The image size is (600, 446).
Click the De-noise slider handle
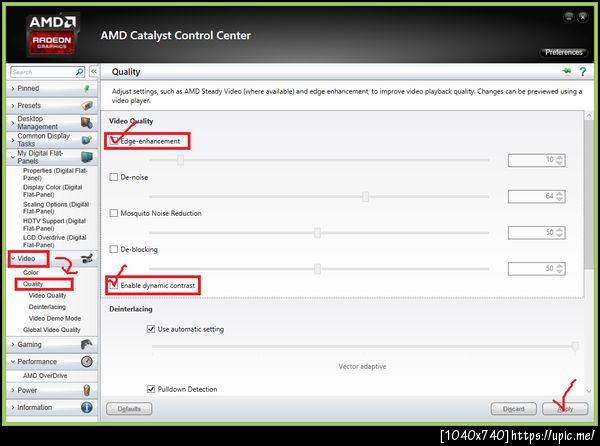pyautogui.click(x=365, y=197)
